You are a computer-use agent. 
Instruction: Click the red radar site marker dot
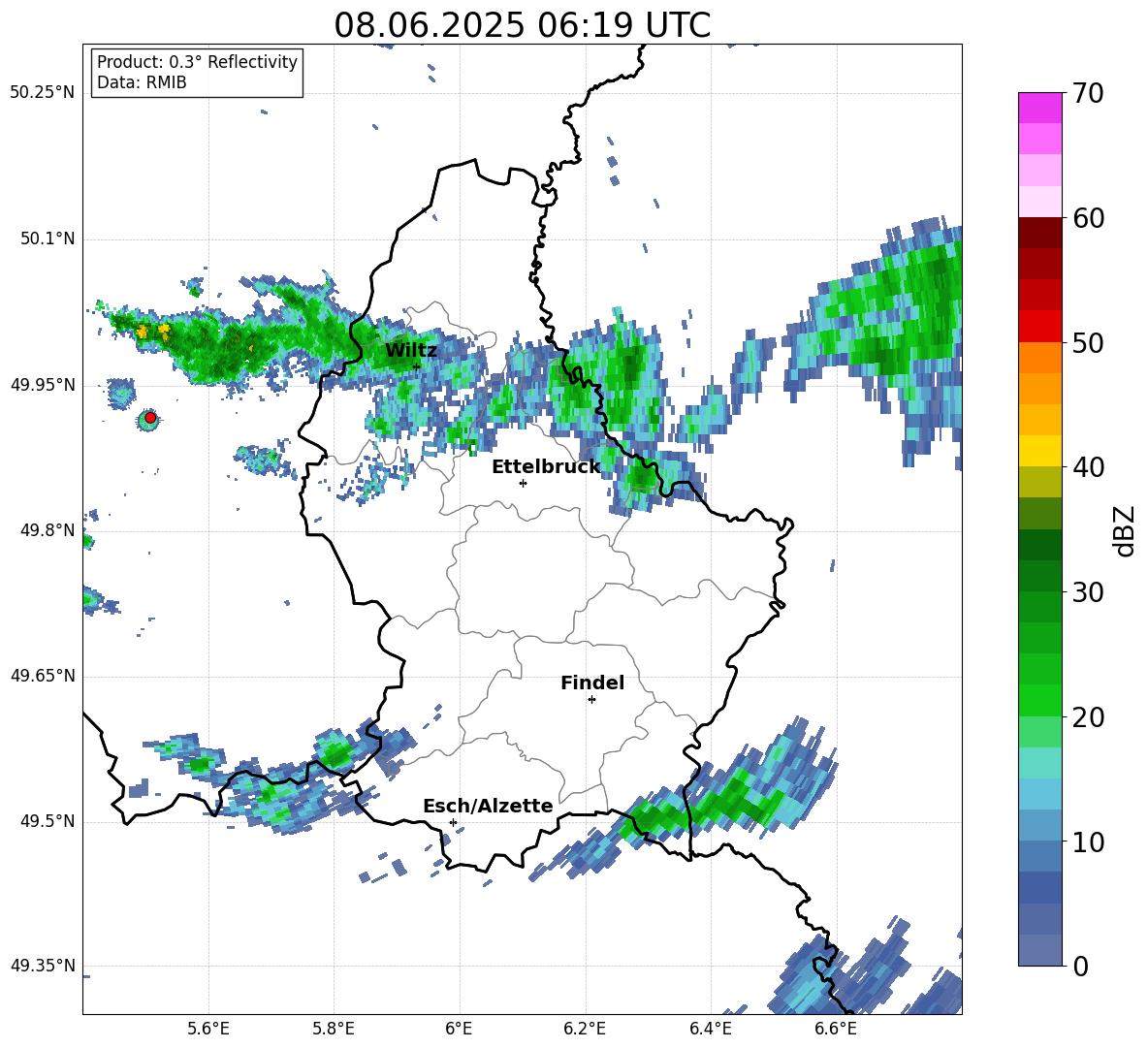tap(150, 418)
